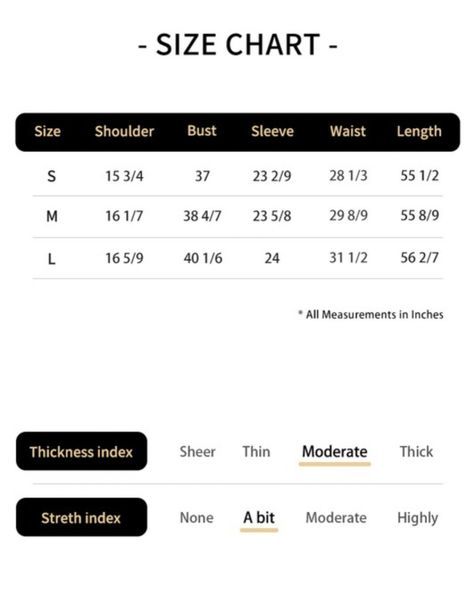Select the L size row label
This screenshot has height=600, width=475.
(51, 259)
